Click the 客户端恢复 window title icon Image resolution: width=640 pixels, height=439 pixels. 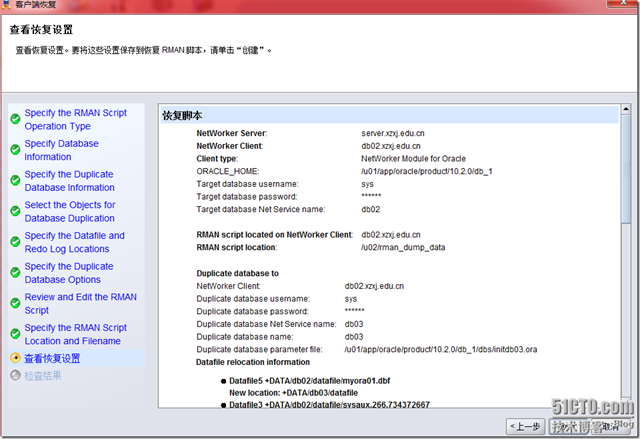click(x=6, y=4)
